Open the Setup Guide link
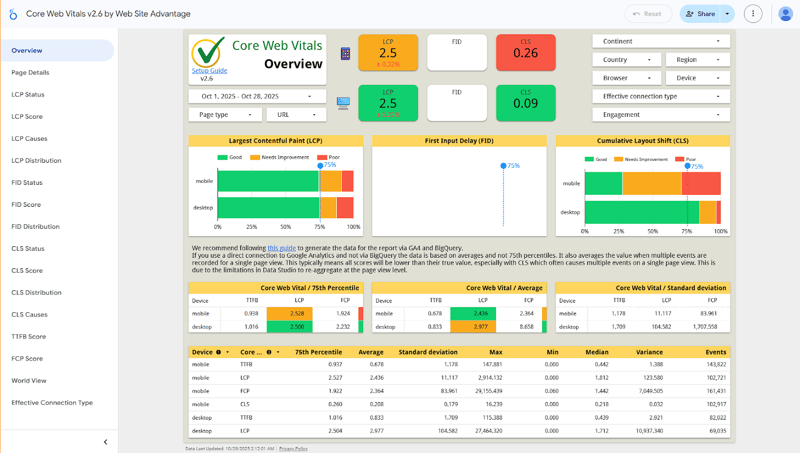800x453 pixels. click(209, 71)
